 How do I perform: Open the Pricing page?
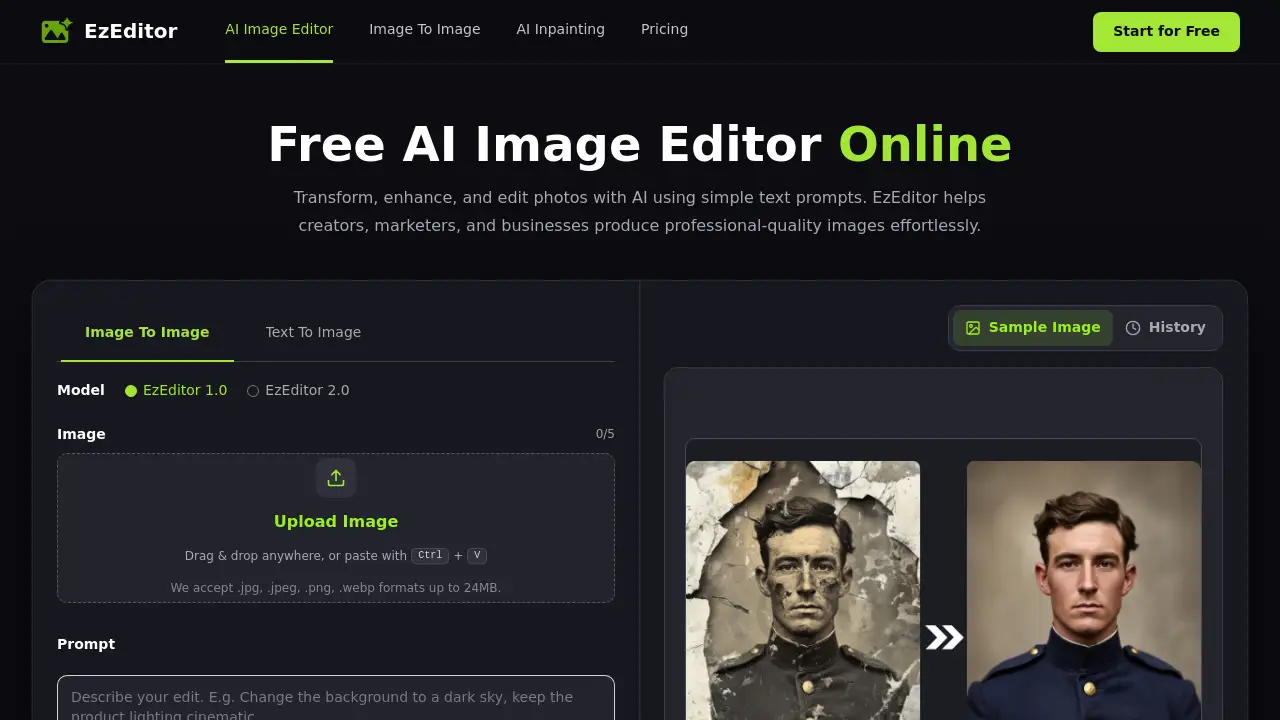pos(664,30)
